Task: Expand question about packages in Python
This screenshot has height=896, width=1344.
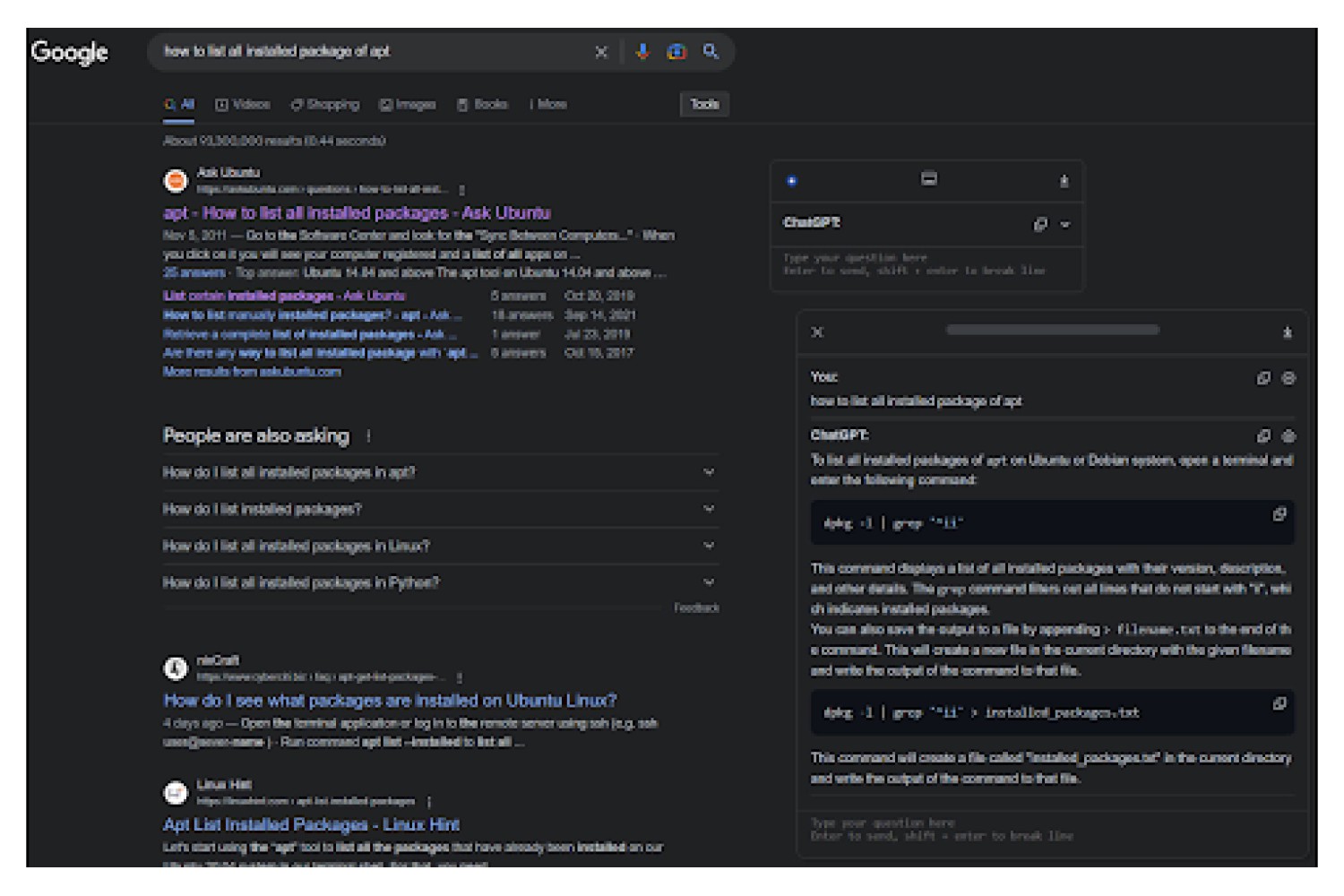Action: 441,582
